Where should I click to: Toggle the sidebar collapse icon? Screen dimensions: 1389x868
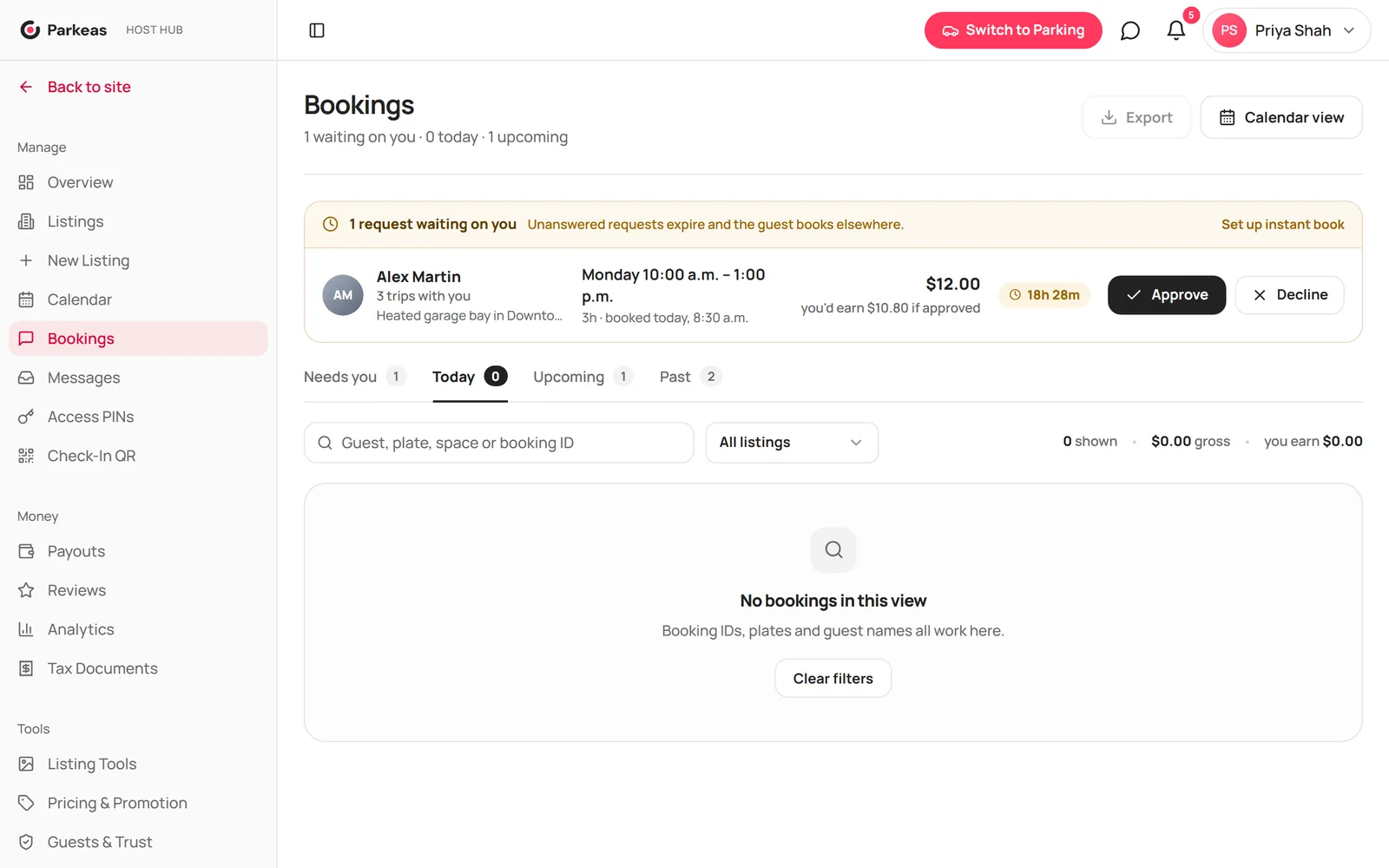click(x=317, y=30)
